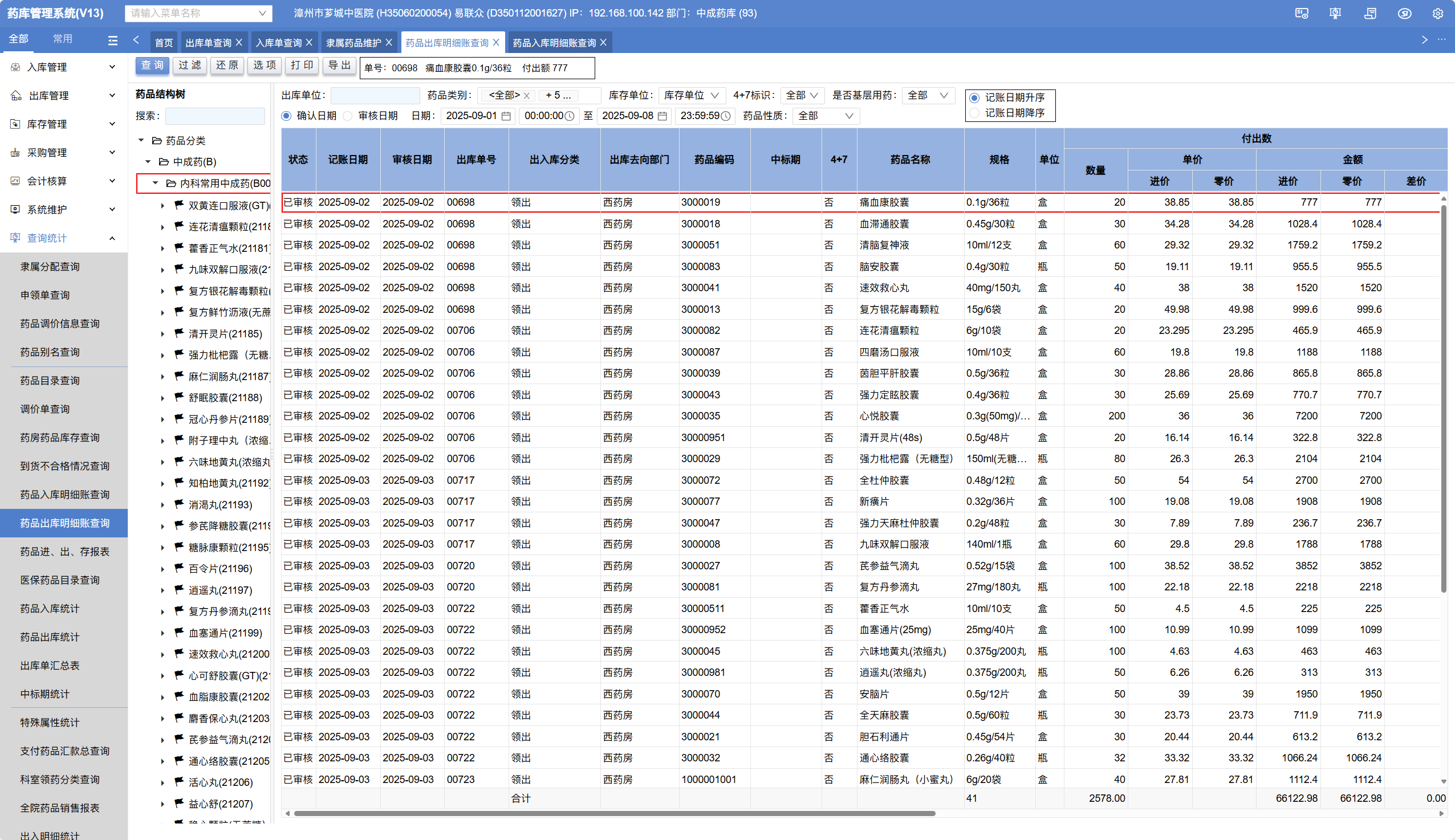This screenshot has width=1455, height=840.
Task: Click the flag icon for 清开灵片 tree node
Action: tap(179, 333)
